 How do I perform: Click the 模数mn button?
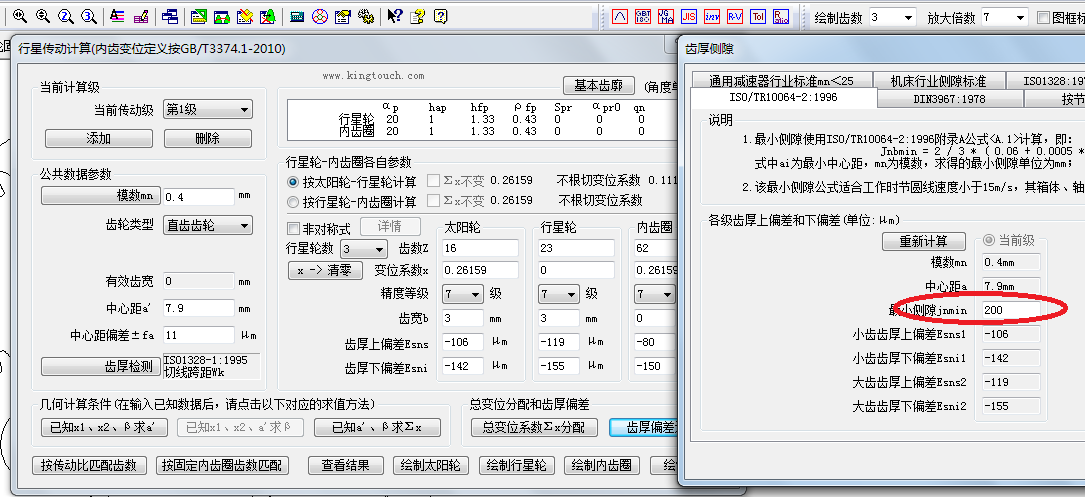[101, 197]
